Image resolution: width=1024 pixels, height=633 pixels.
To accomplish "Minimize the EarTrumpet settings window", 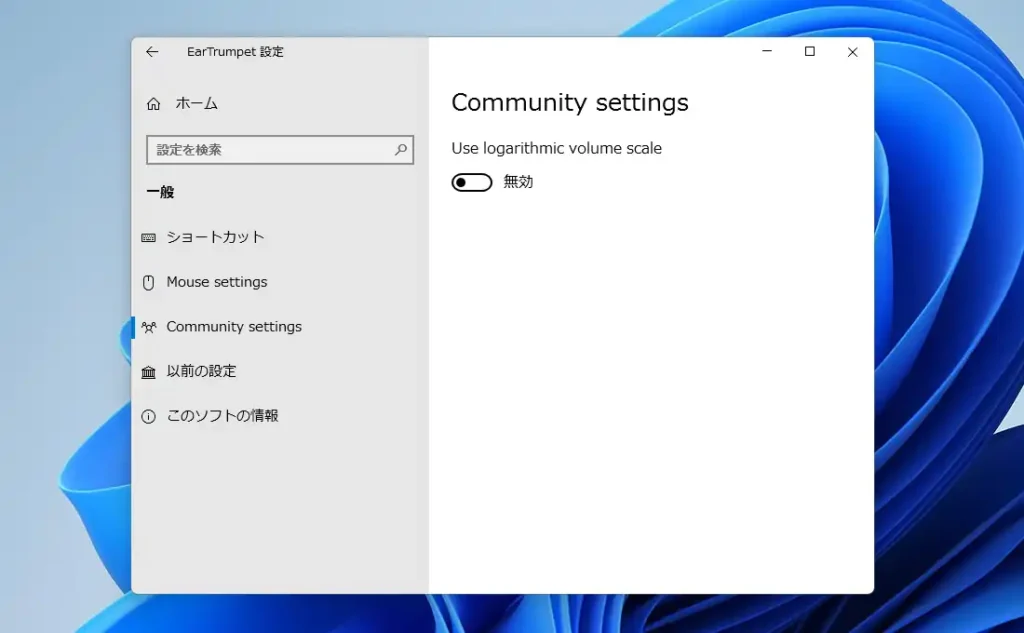I will (766, 51).
